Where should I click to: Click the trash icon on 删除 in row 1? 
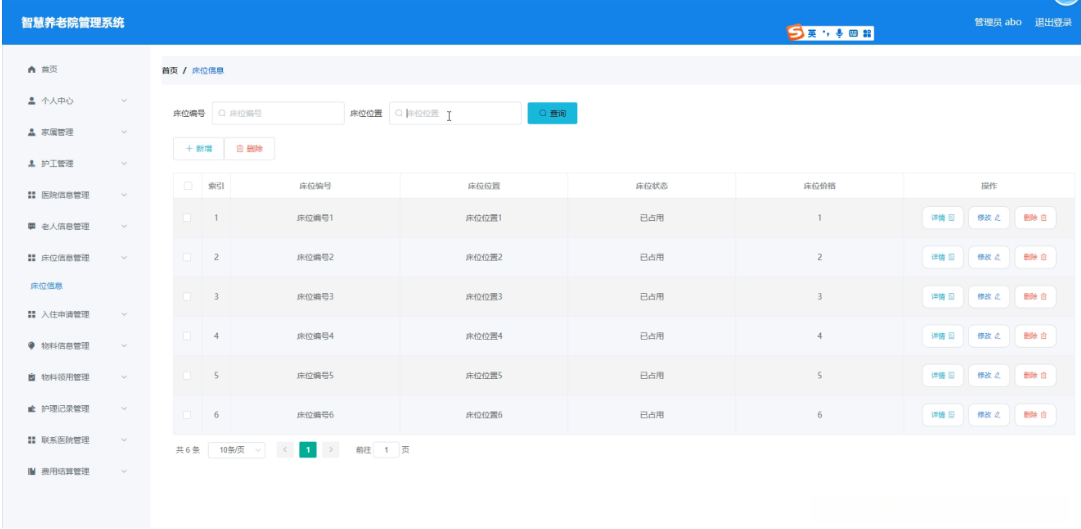point(1044,218)
